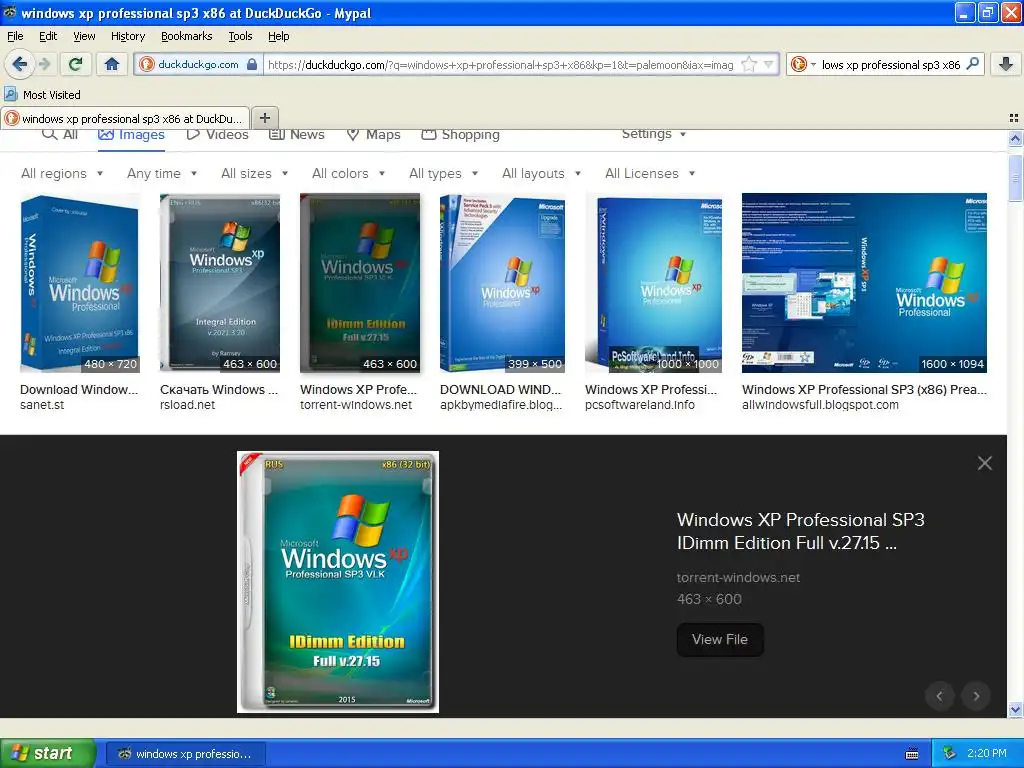Open the pcsoftwareland.info 1000 × 1000 thumbnail

[x=654, y=283]
